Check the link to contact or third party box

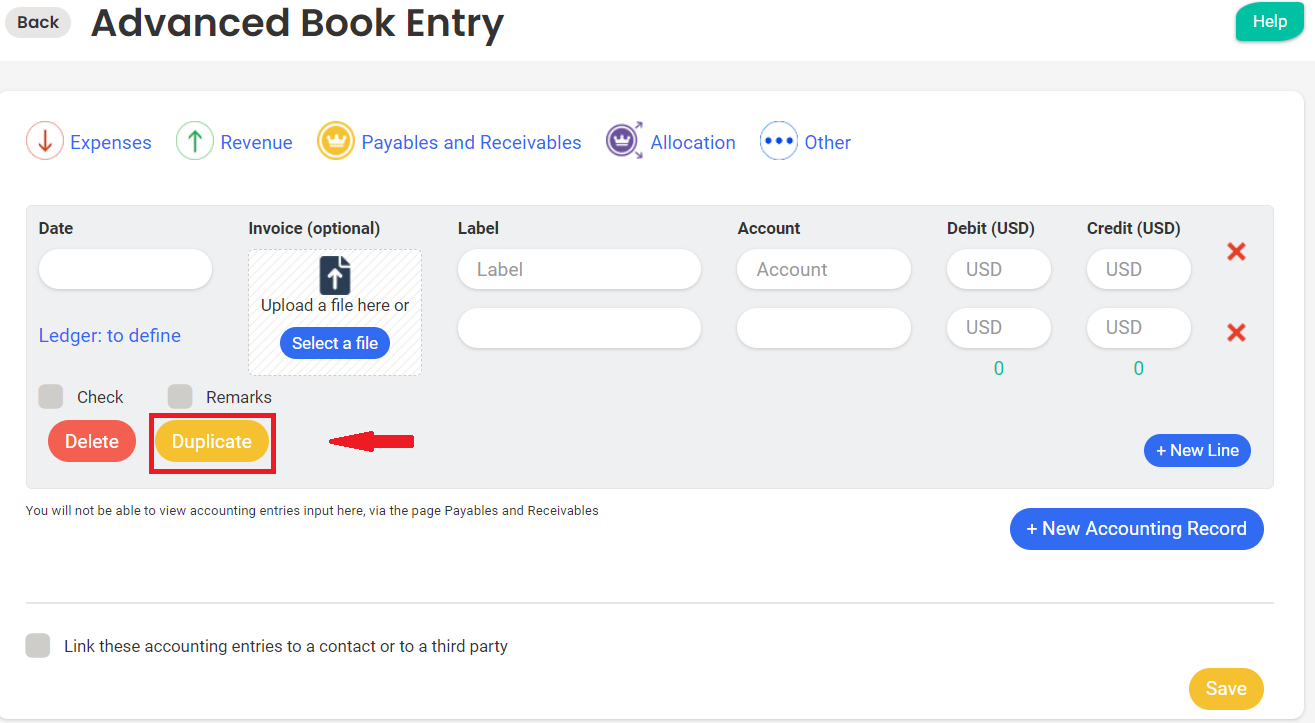pos(38,646)
